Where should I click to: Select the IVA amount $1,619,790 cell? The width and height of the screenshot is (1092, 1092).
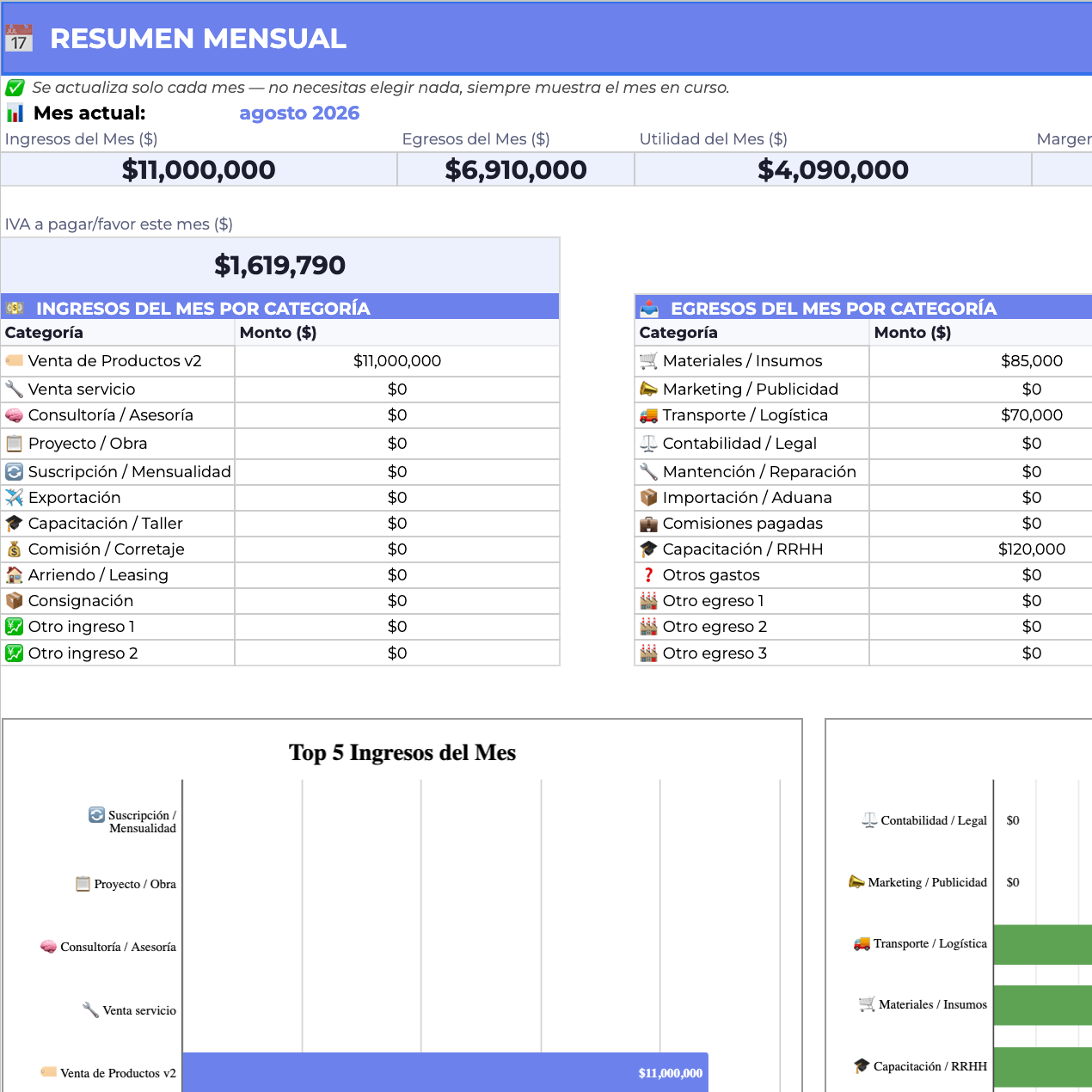tap(280, 265)
